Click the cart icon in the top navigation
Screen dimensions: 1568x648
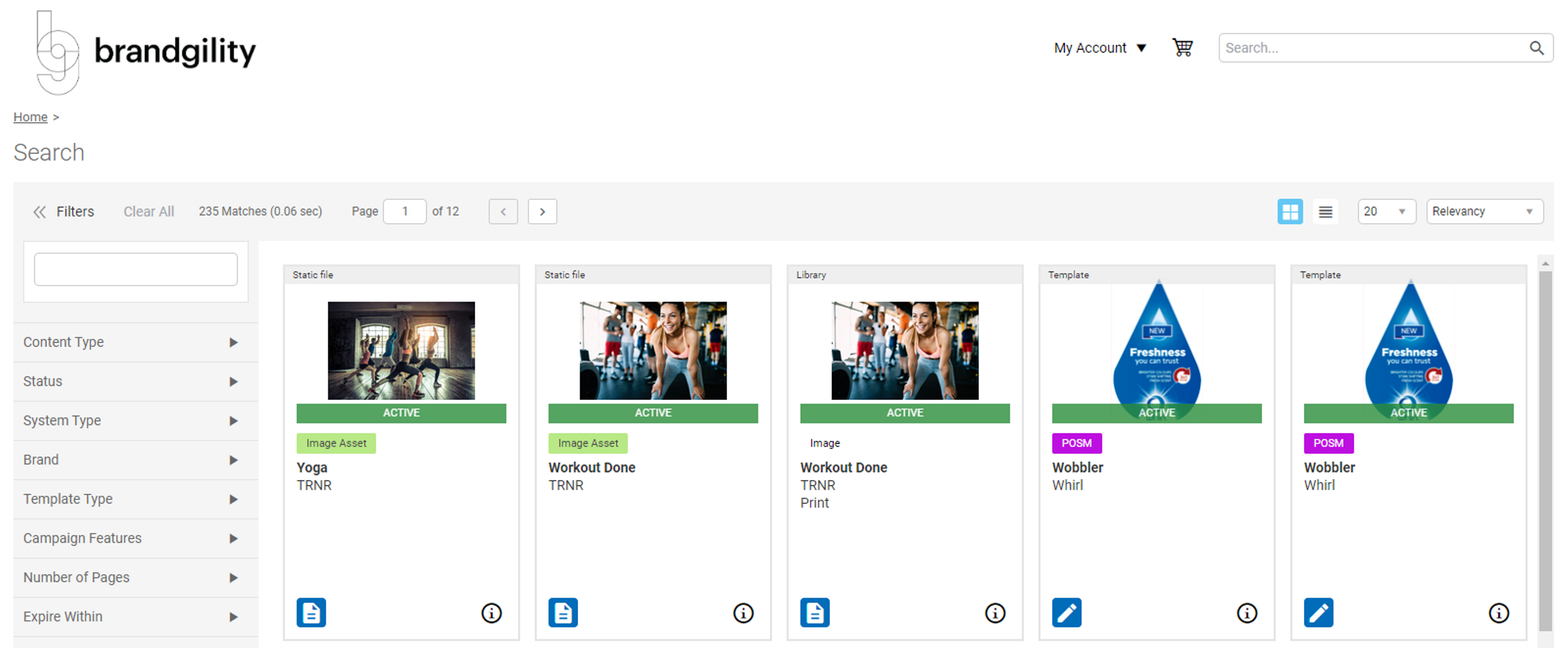1184,47
